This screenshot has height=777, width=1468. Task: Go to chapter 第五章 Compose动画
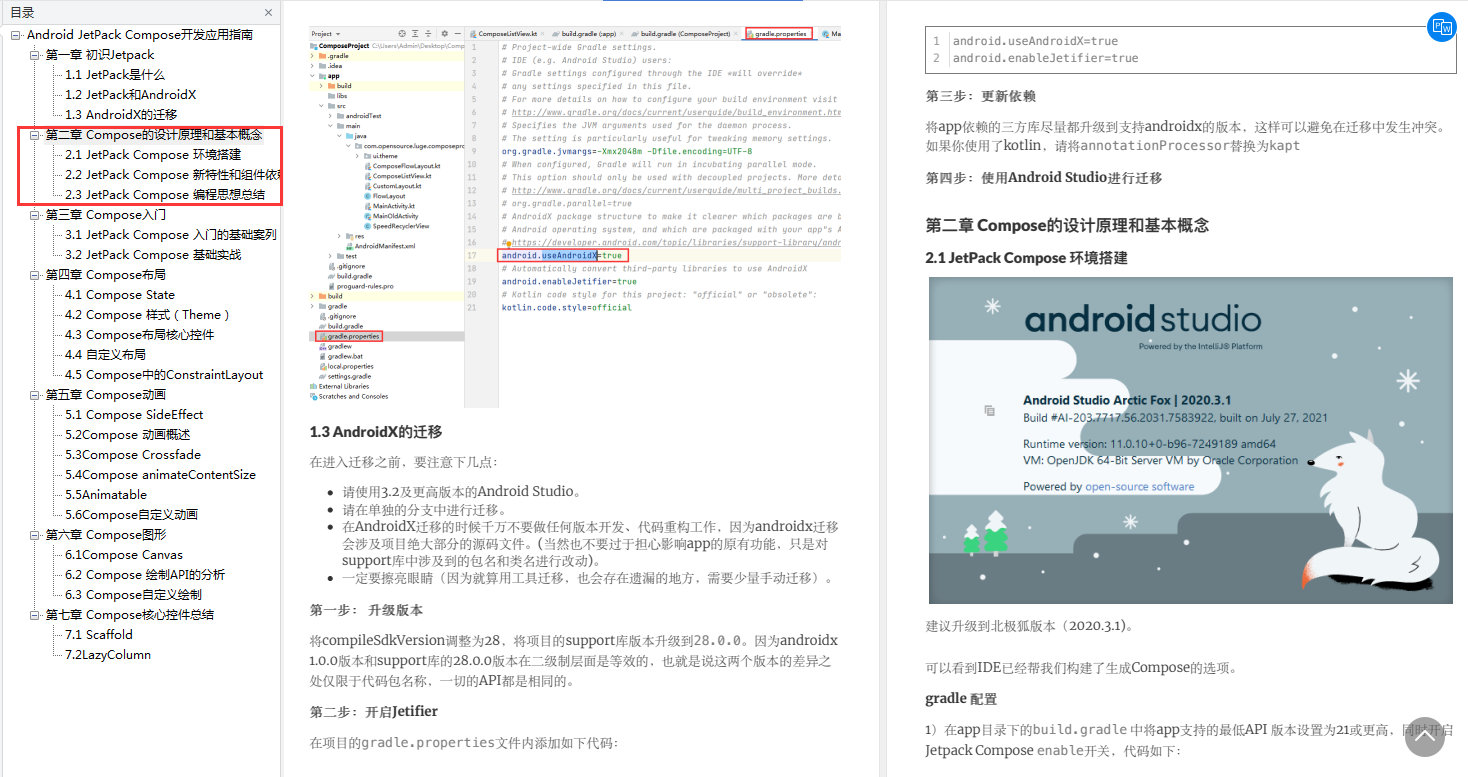(x=106, y=395)
